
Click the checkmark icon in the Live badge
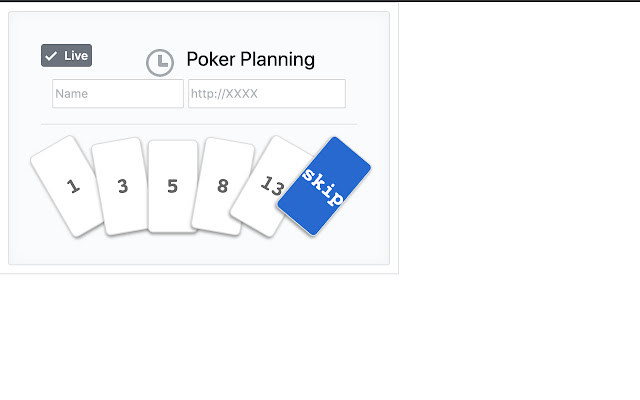click(51, 56)
